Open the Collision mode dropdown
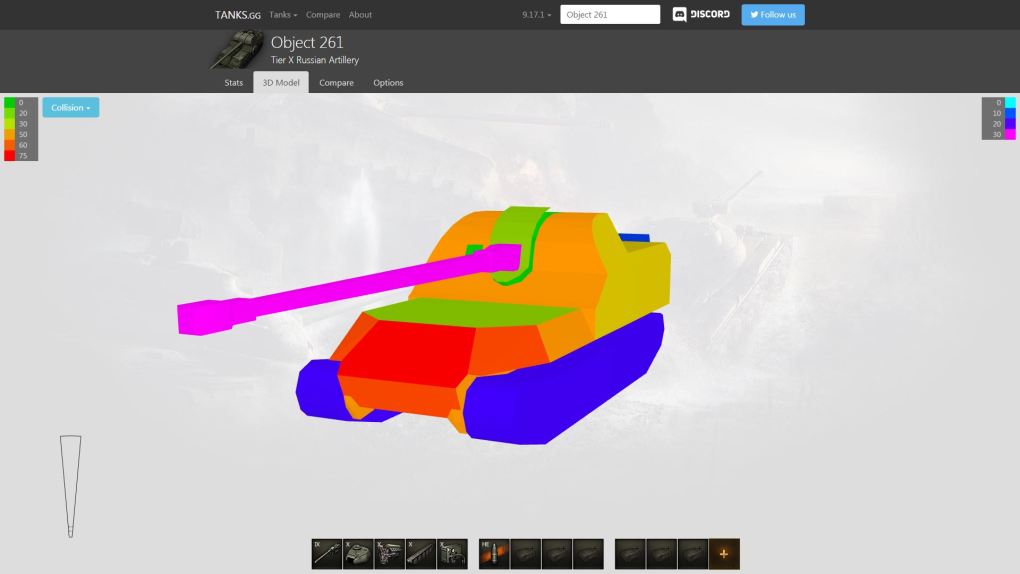This screenshot has height=574, width=1020. 70,108
